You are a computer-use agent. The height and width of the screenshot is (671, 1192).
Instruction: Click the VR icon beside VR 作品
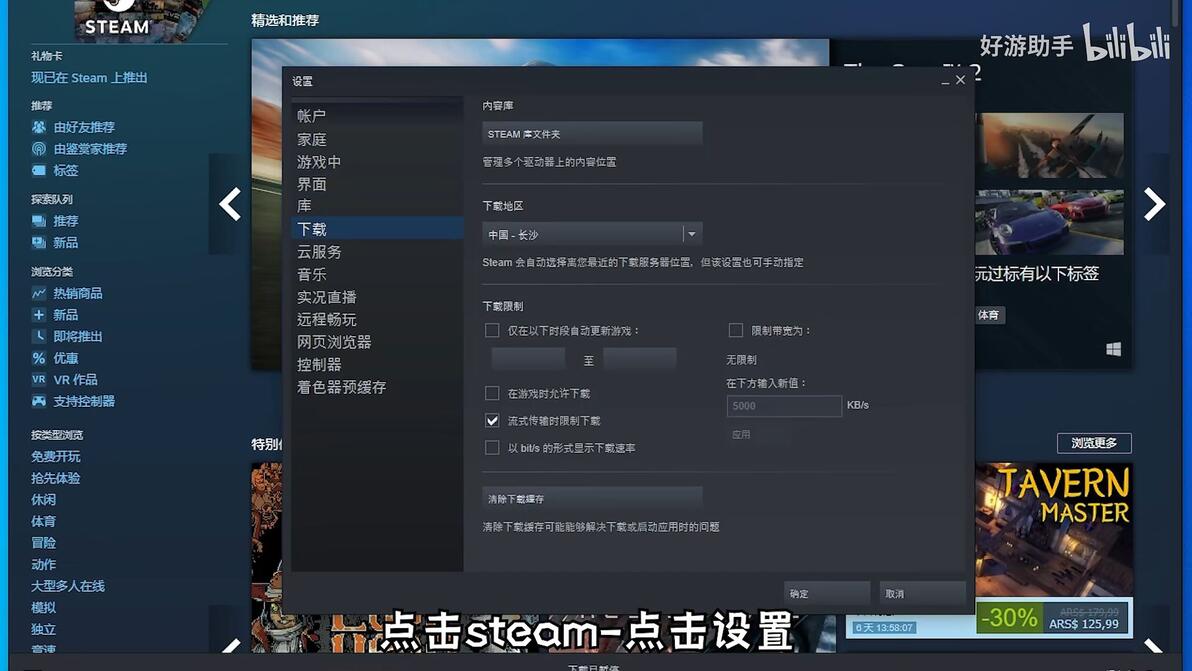point(39,379)
